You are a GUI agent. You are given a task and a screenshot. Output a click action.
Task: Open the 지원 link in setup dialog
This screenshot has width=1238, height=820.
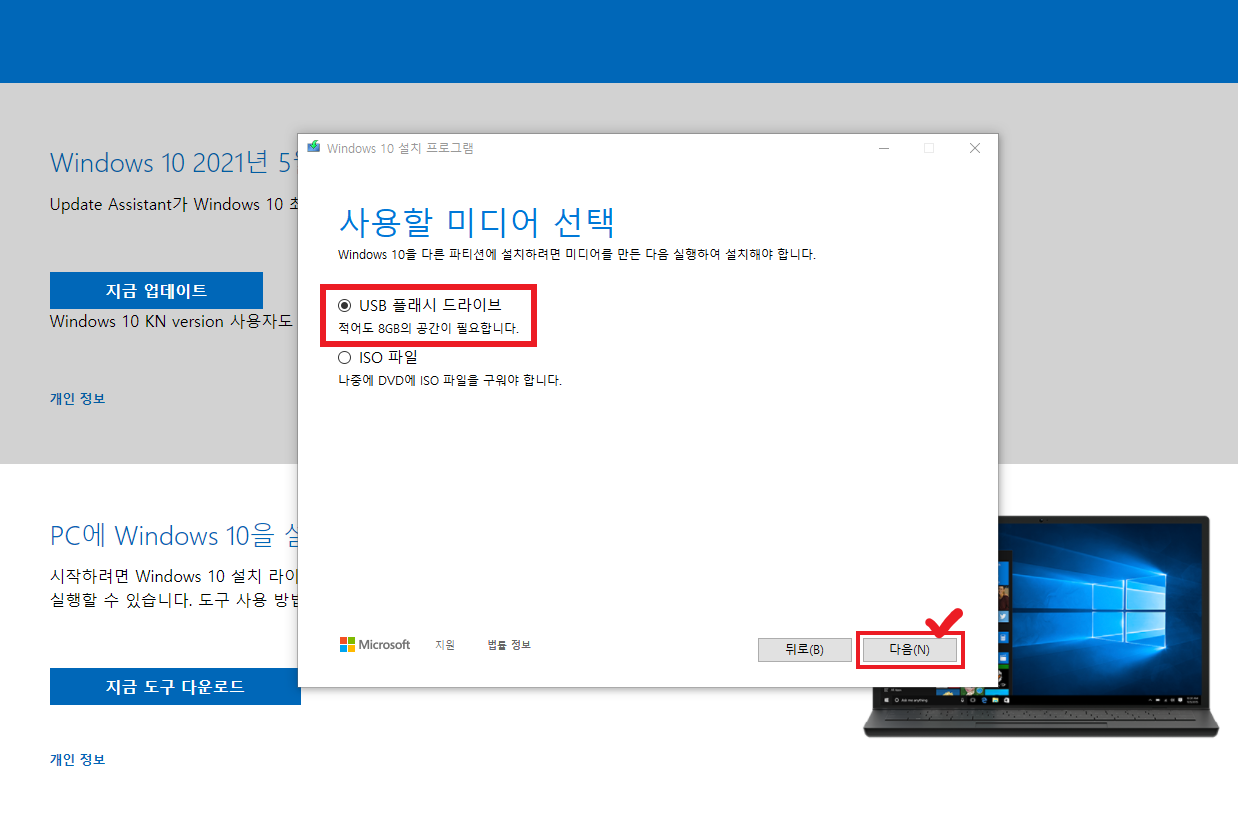pos(445,645)
